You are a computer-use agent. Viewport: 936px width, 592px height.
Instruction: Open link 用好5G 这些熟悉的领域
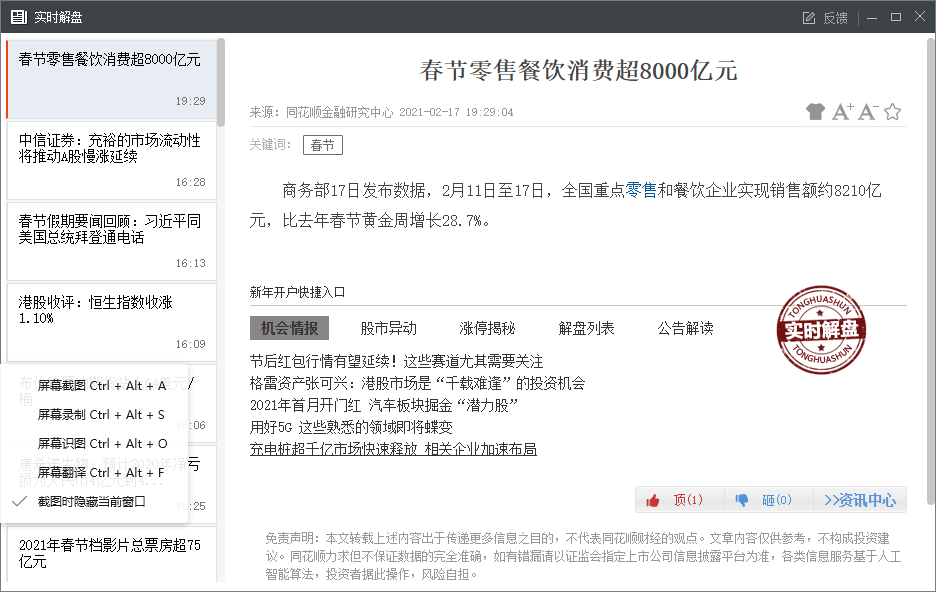[x=351, y=427]
